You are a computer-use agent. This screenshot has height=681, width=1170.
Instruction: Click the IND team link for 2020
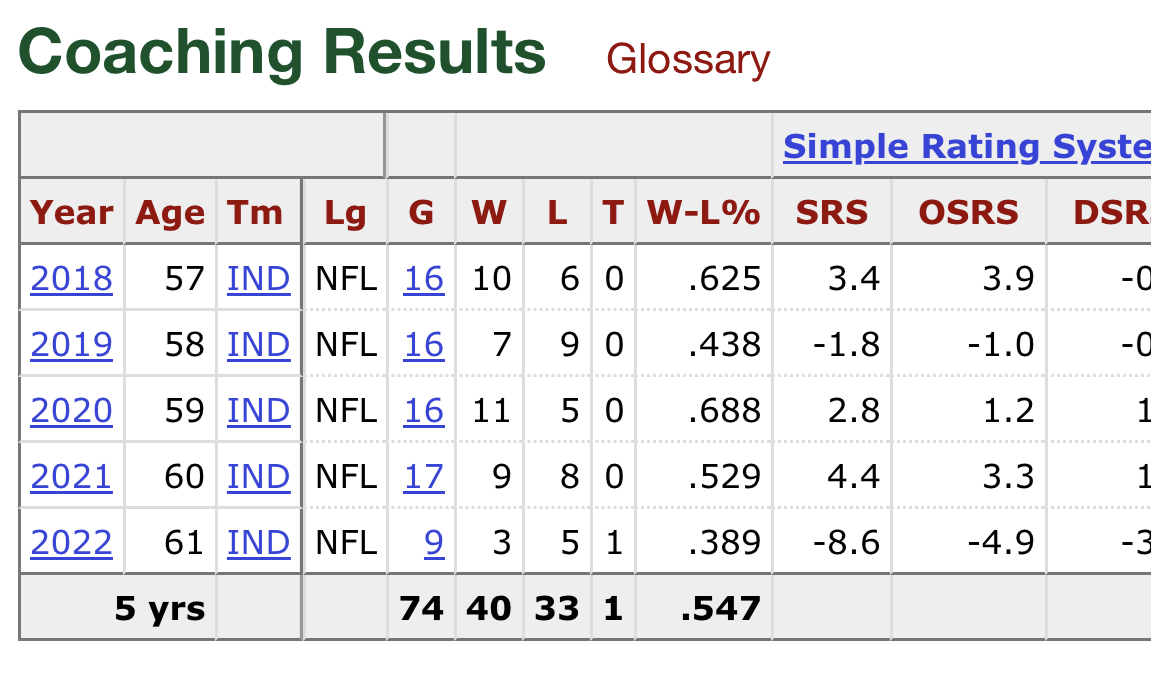tap(258, 410)
